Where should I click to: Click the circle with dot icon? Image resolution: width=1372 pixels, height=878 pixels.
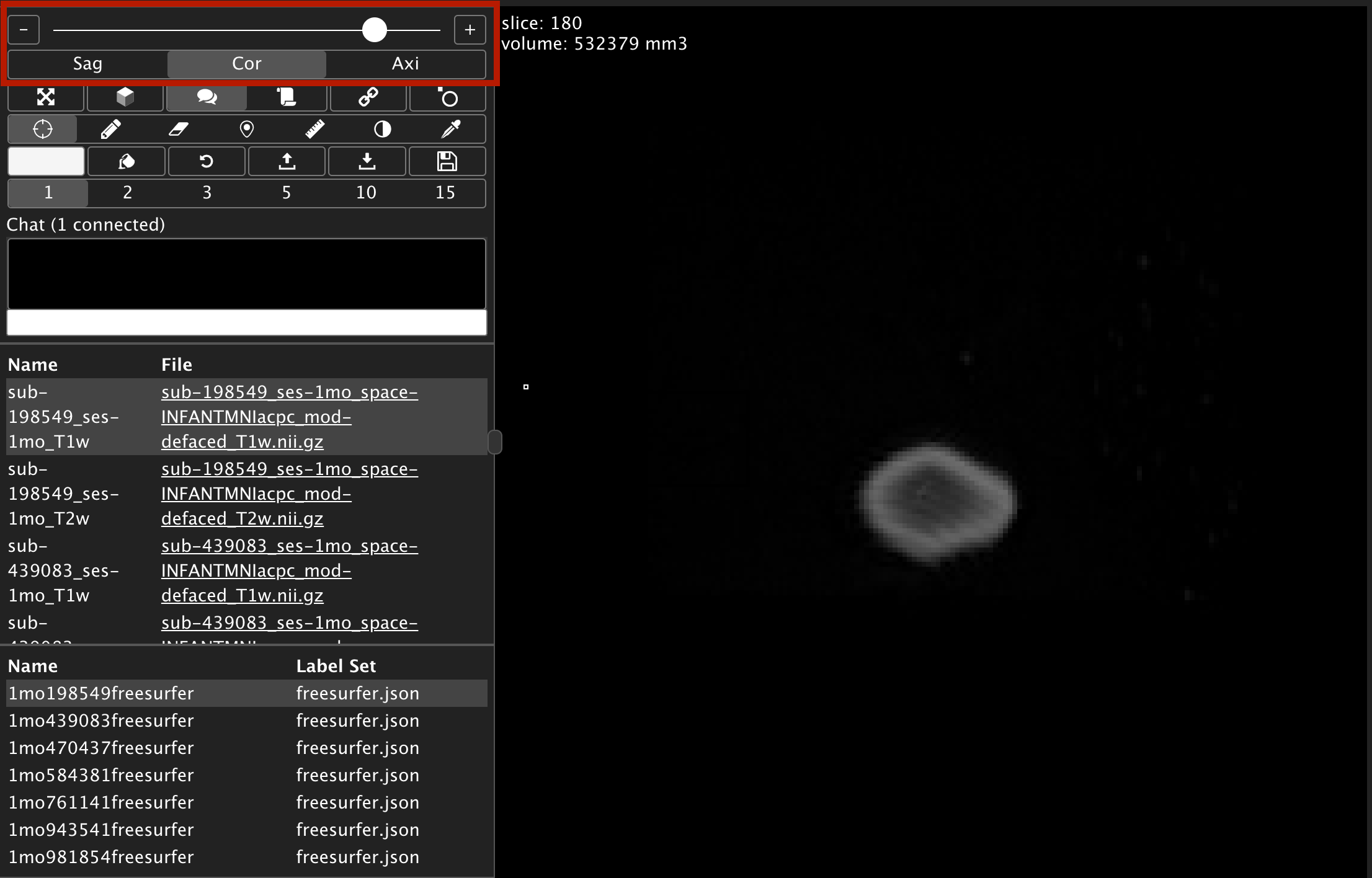(448, 97)
